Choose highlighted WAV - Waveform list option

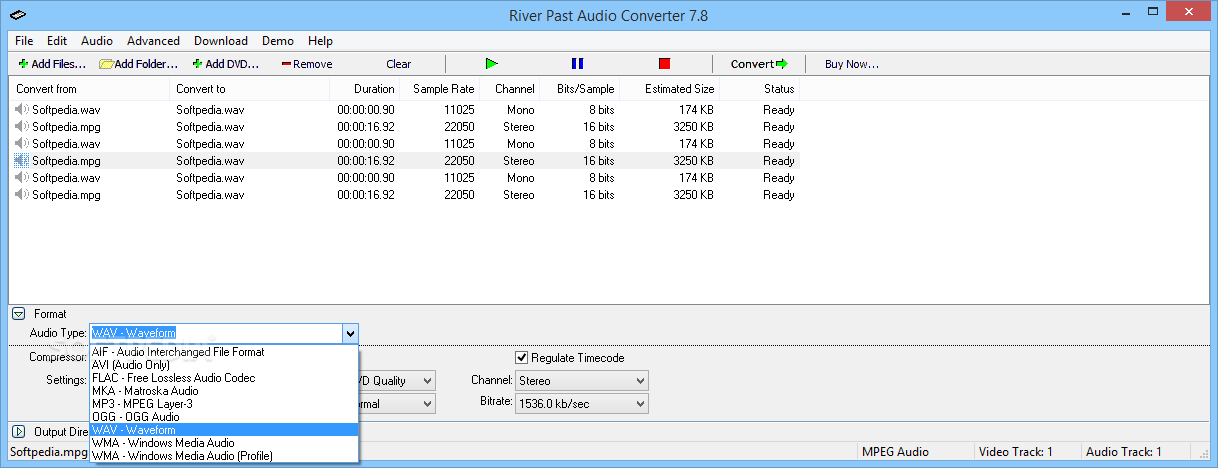(223, 430)
